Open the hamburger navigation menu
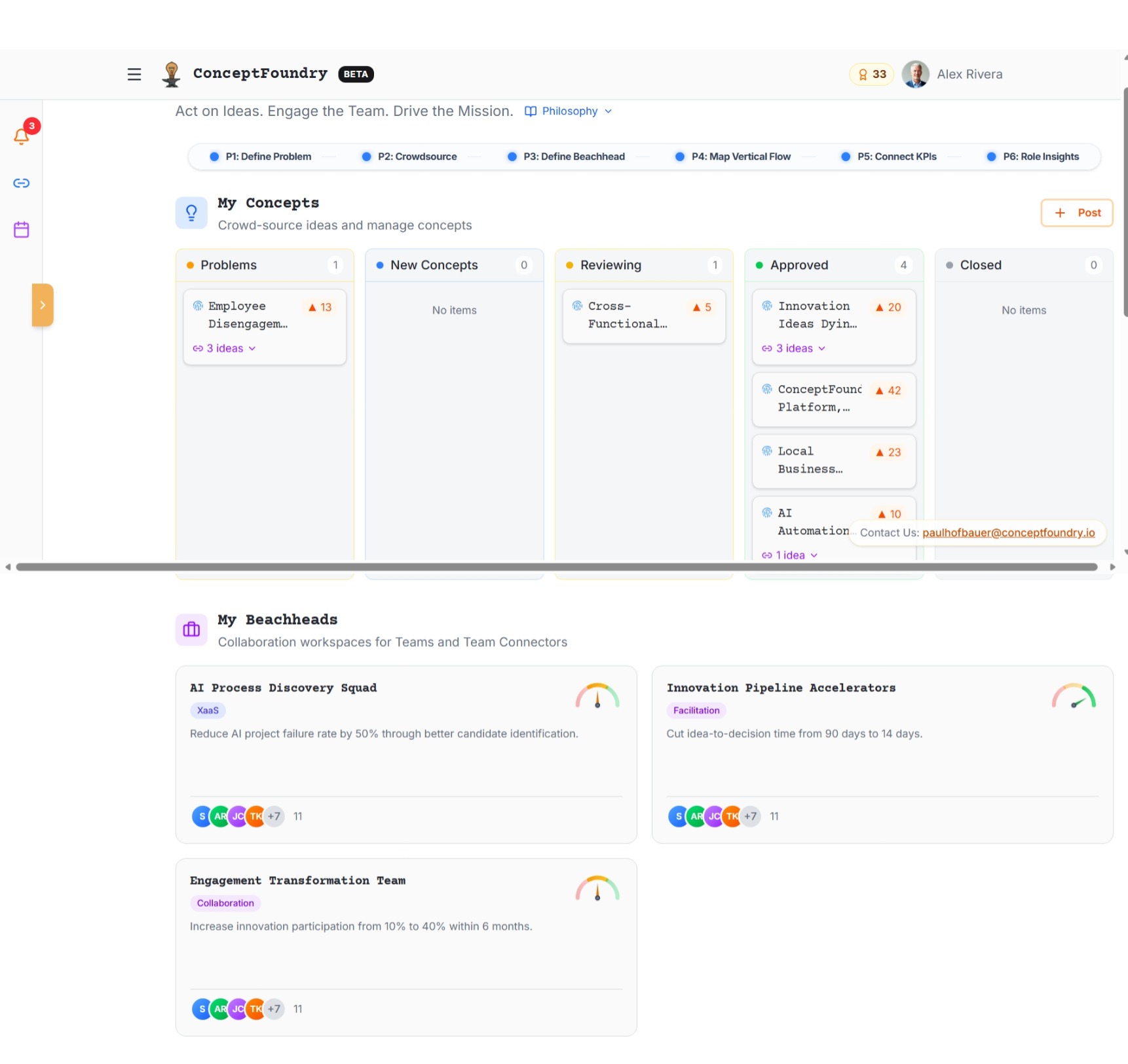The height and width of the screenshot is (1064, 1128). coord(134,74)
